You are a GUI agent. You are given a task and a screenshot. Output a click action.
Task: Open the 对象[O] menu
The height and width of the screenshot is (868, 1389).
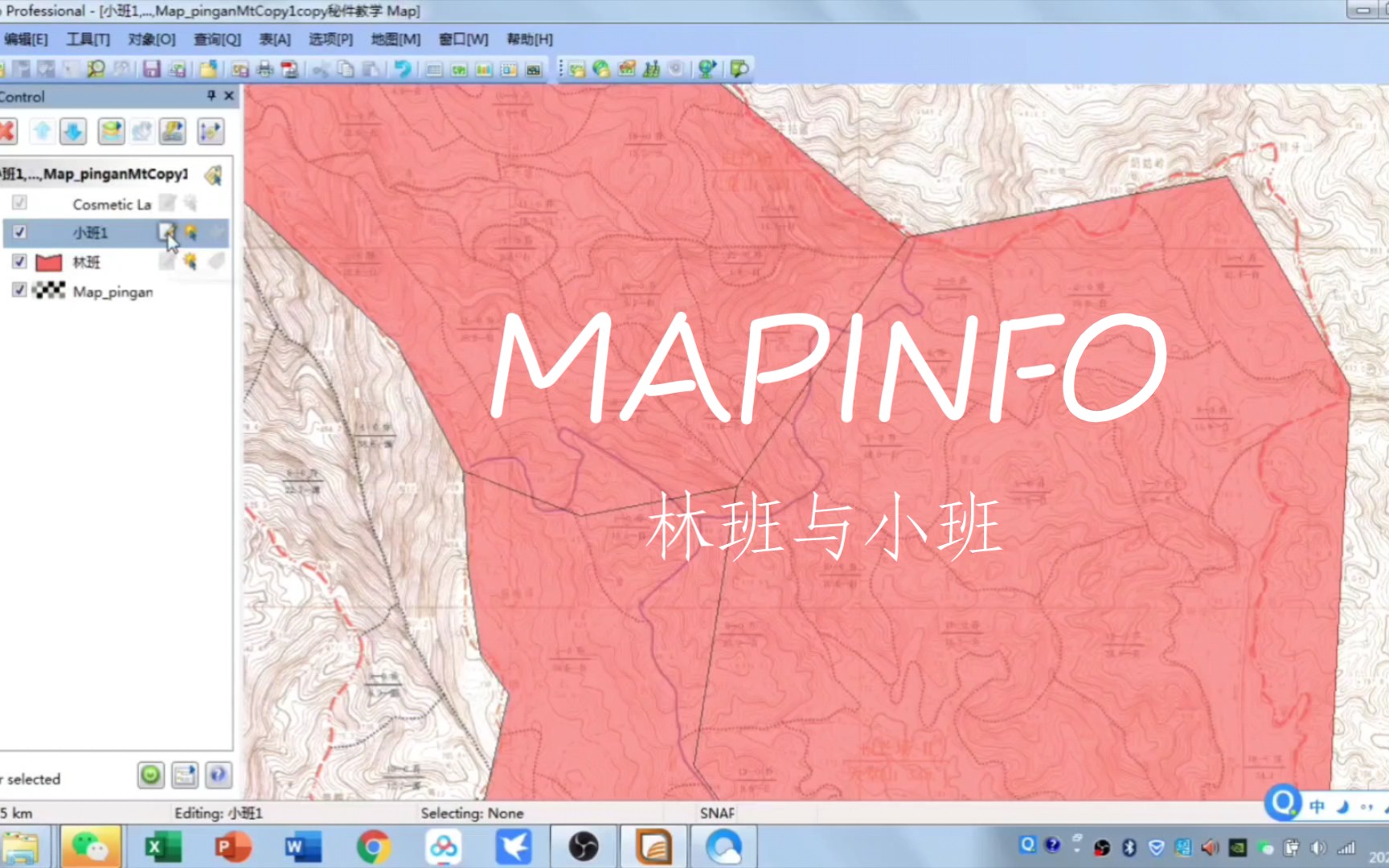click(x=152, y=39)
